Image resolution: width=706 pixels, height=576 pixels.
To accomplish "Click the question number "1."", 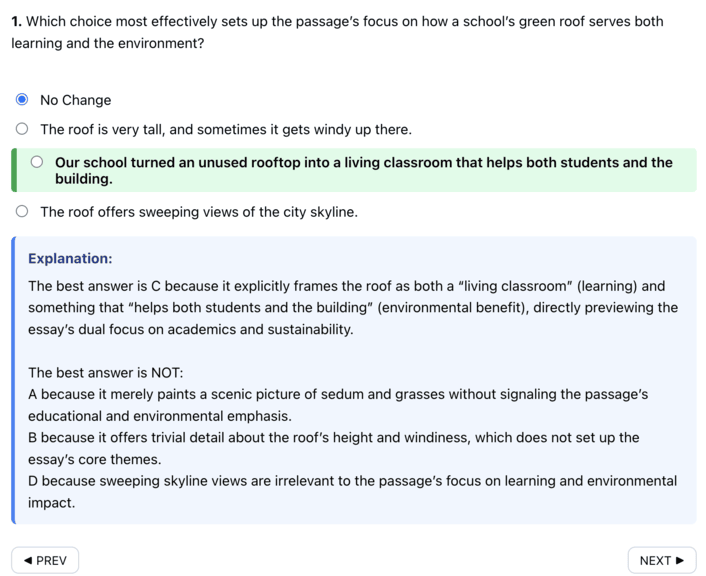I will click(17, 21).
